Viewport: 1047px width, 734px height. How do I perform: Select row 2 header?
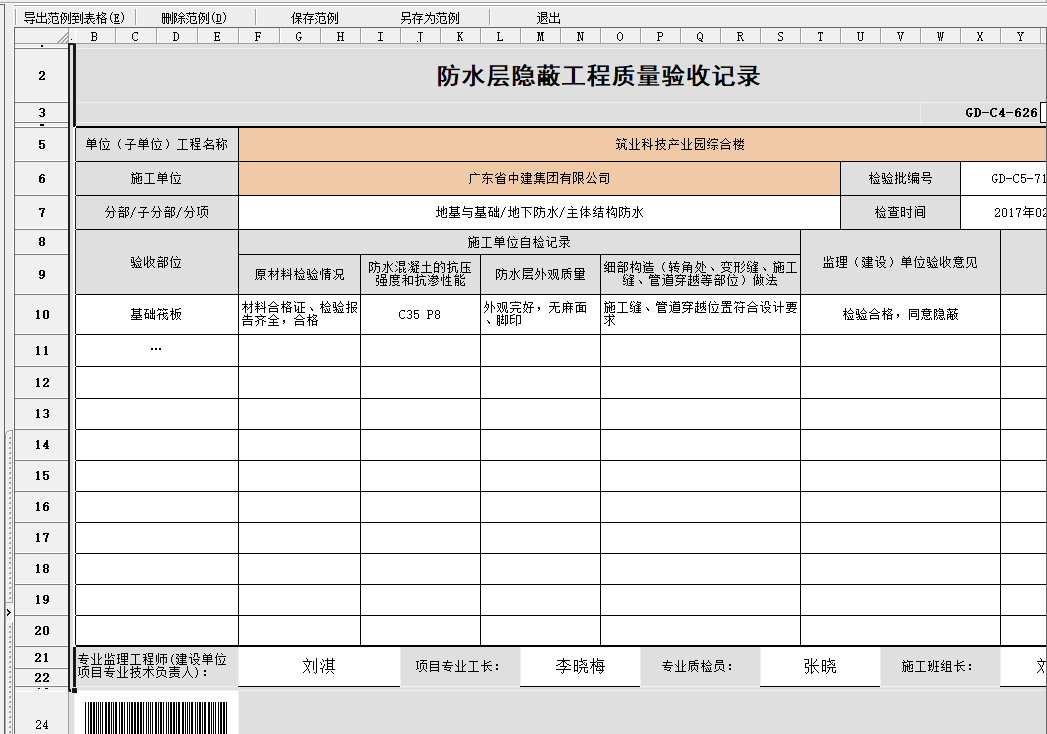point(42,75)
